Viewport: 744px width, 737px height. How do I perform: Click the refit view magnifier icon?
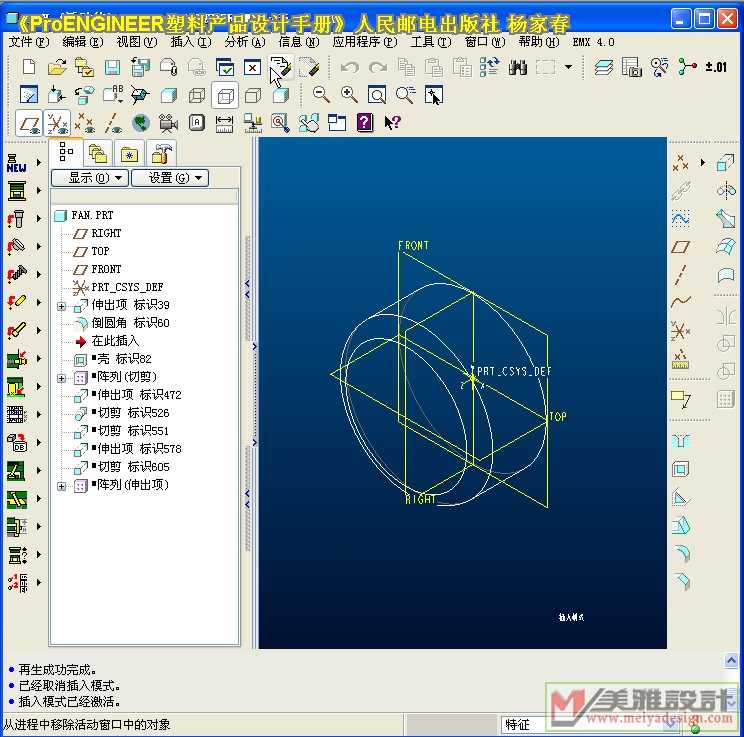tap(377, 95)
